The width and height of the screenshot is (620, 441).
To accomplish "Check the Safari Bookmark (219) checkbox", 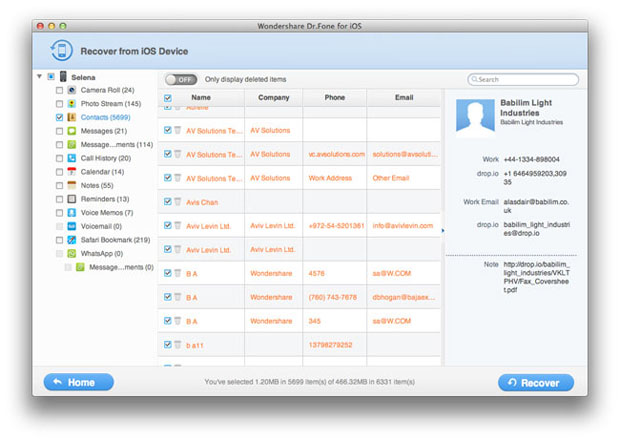I will (x=59, y=240).
